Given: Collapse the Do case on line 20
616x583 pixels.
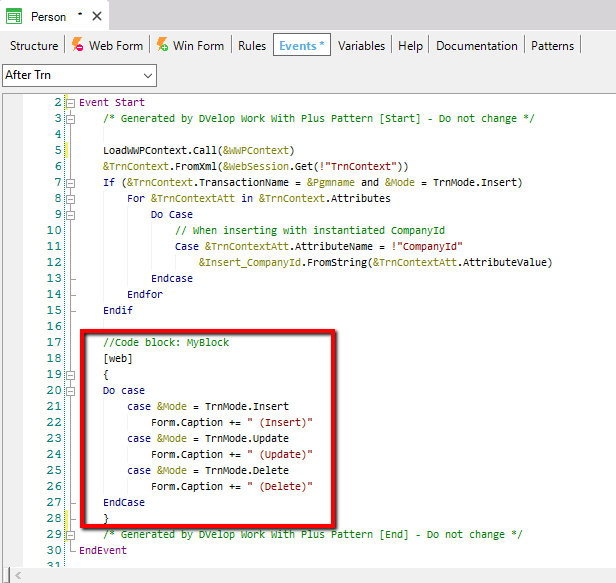Looking at the screenshot, I should coord(70,391).
